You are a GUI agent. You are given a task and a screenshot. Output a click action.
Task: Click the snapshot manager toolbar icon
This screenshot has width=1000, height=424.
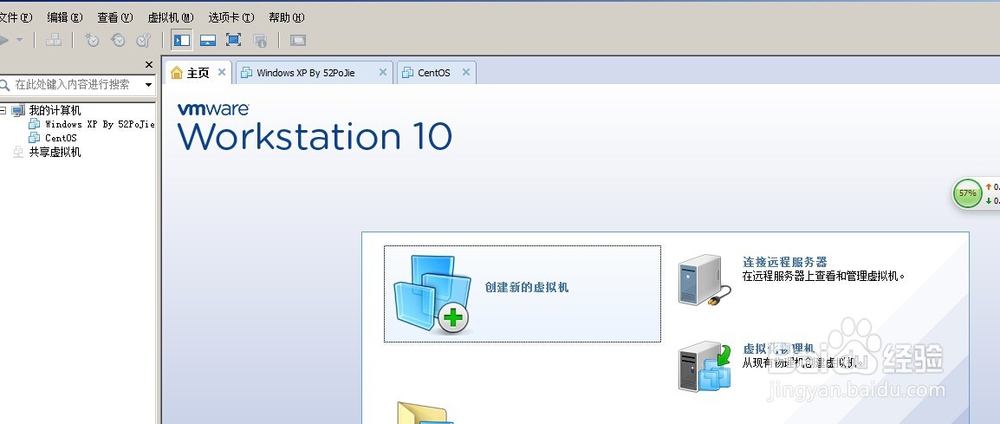pos(143,40)
